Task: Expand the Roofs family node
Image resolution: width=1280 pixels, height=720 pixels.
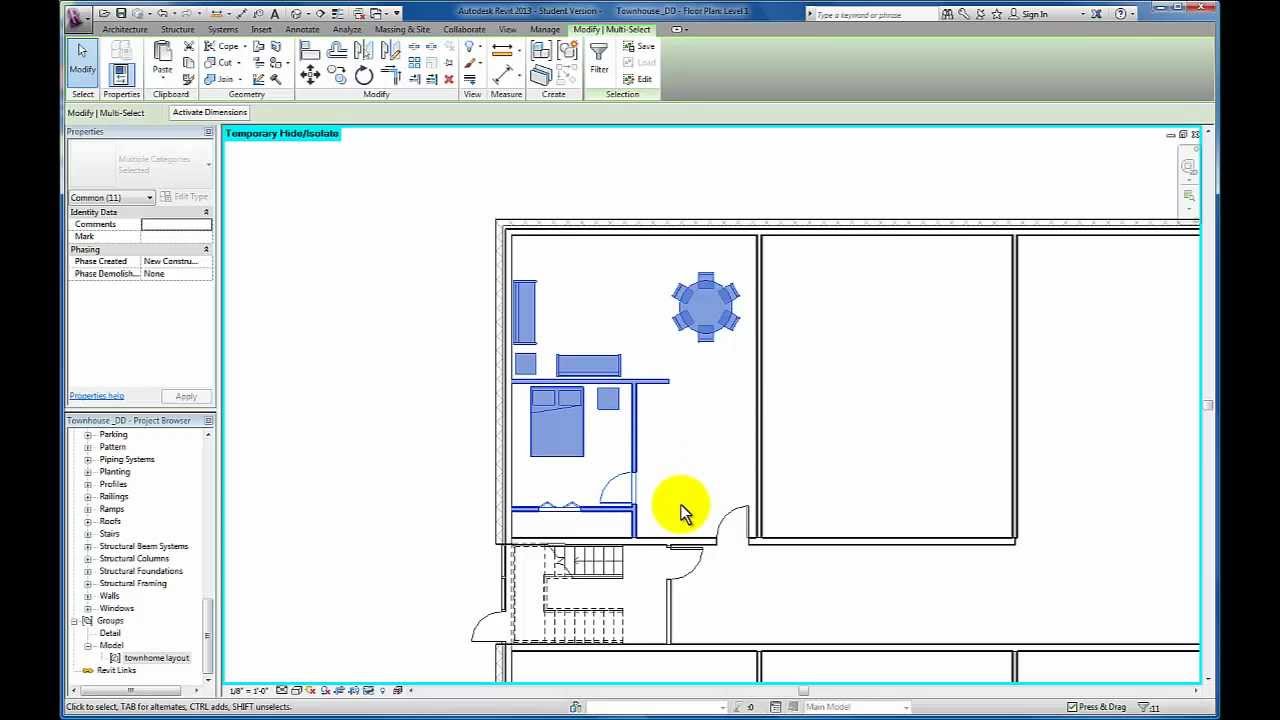Action: pyautogui.click(x=88, y=521)
